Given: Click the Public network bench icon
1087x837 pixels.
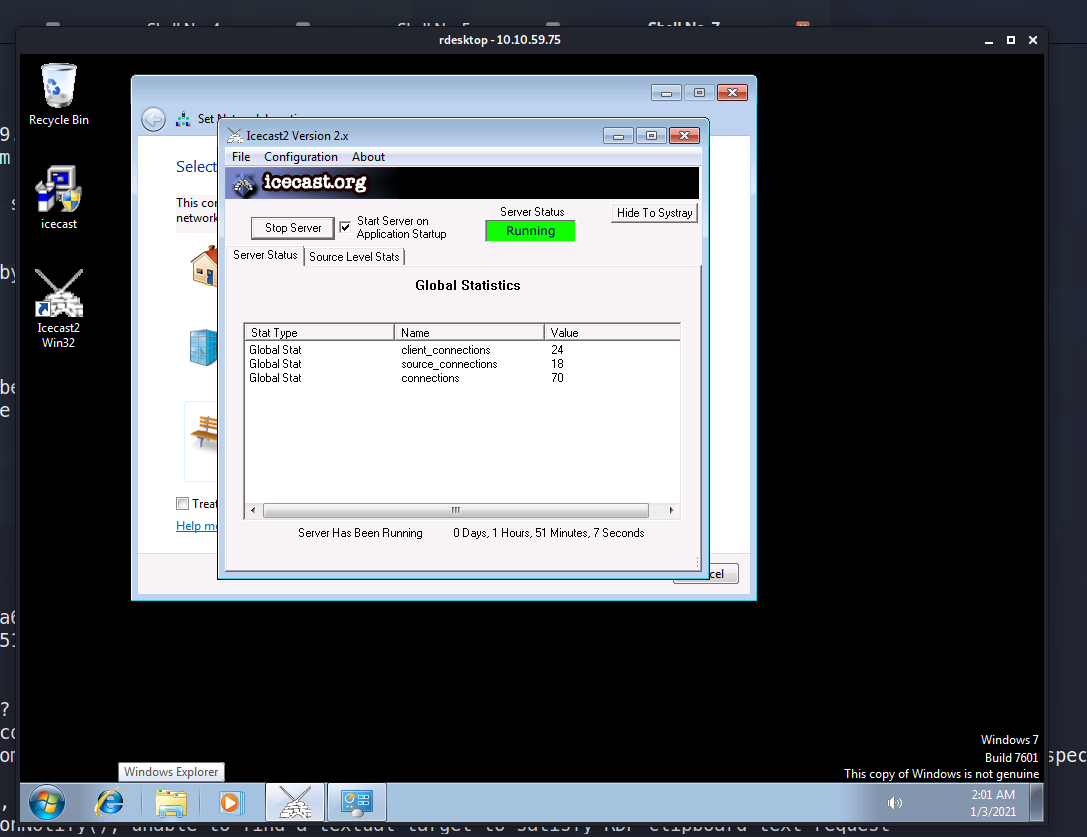Looking at the screenshot, I should [x=203, y=432].
